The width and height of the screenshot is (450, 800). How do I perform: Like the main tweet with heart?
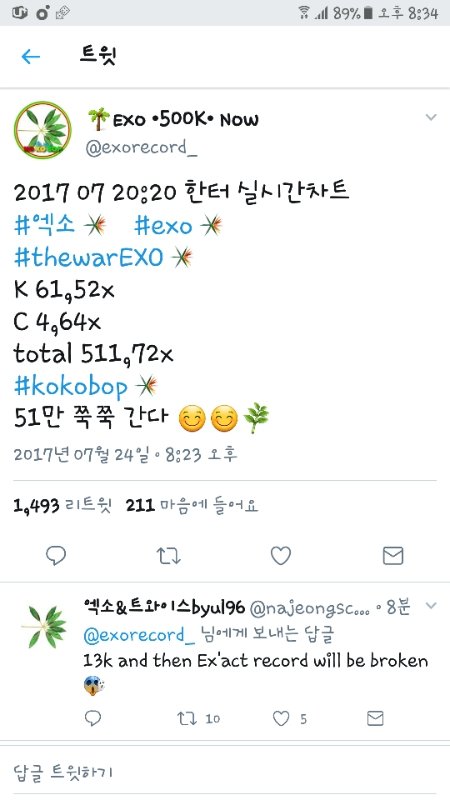[x=281, y=556]
